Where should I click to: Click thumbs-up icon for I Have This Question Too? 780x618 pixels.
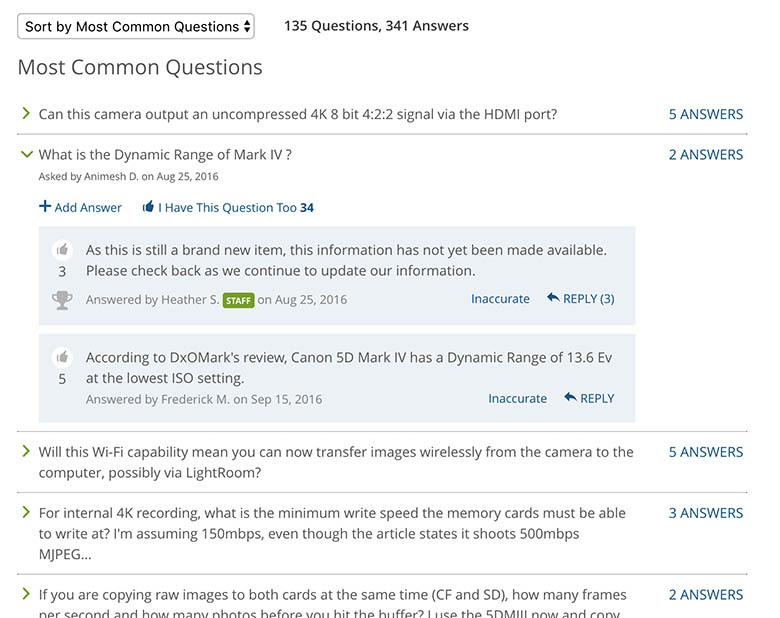pyautogui.click(x=148, y=207)
